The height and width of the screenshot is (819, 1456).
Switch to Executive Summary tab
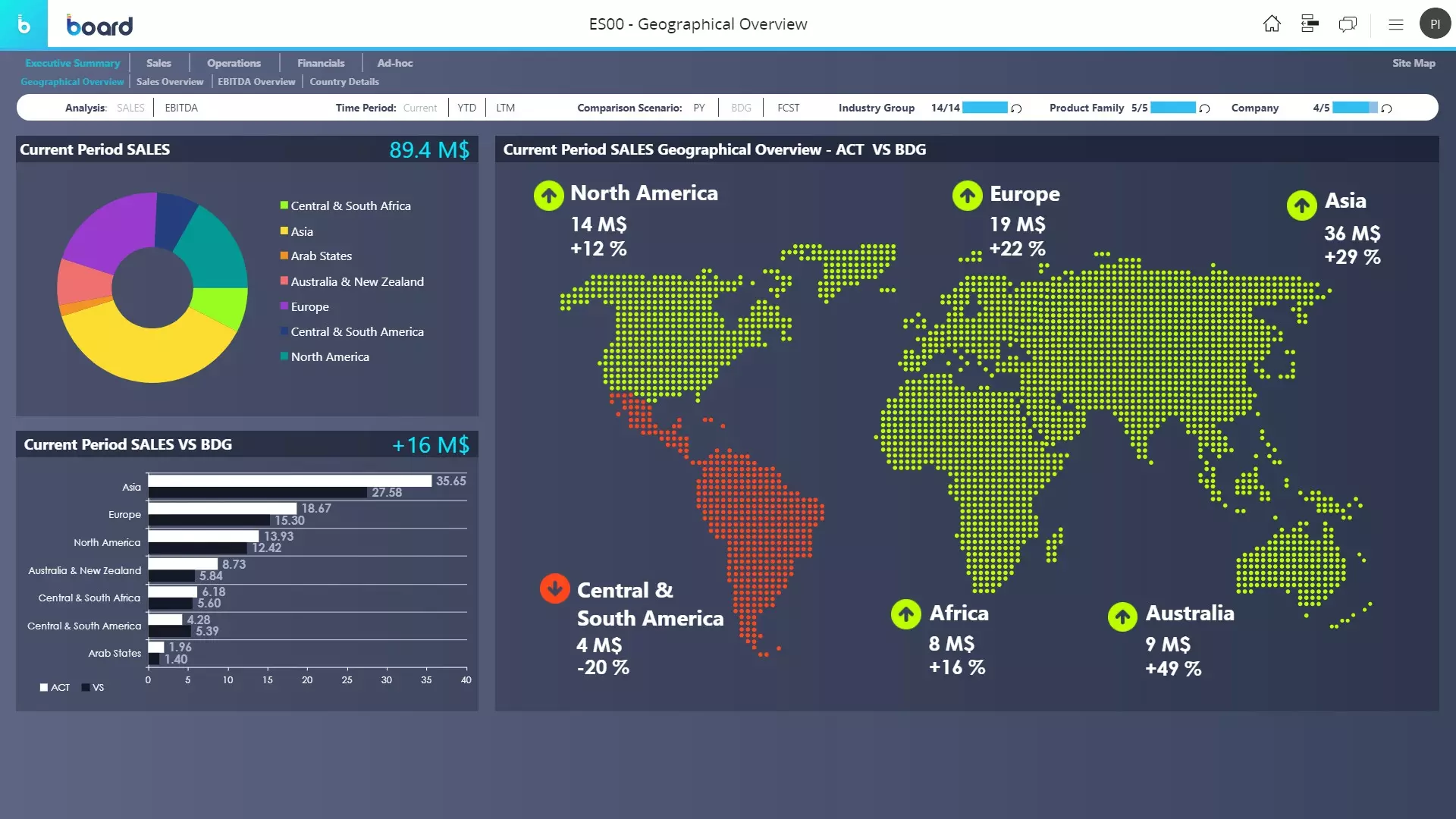[x=73, y=63]
